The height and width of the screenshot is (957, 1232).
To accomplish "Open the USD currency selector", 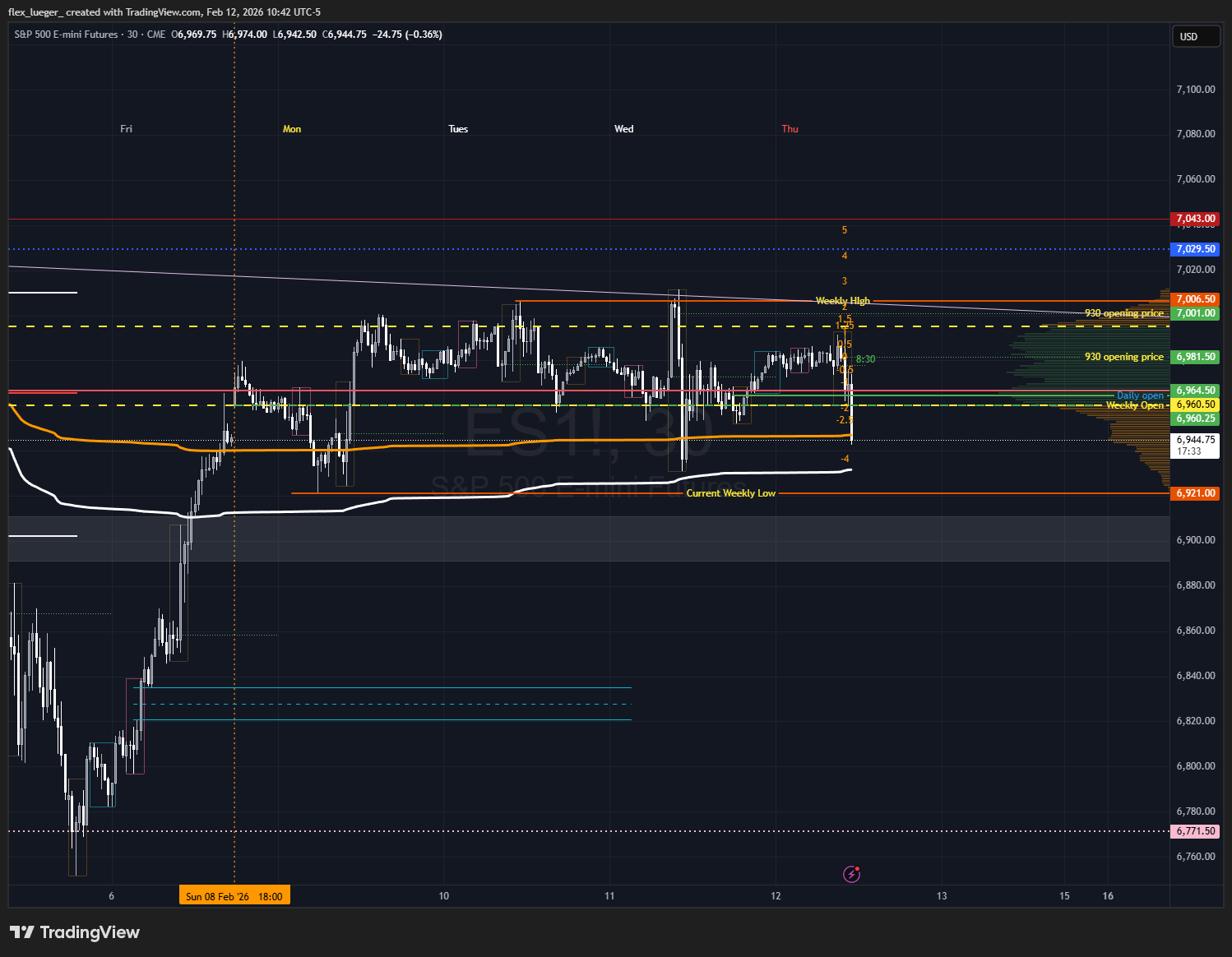I will coord(1195,36).
